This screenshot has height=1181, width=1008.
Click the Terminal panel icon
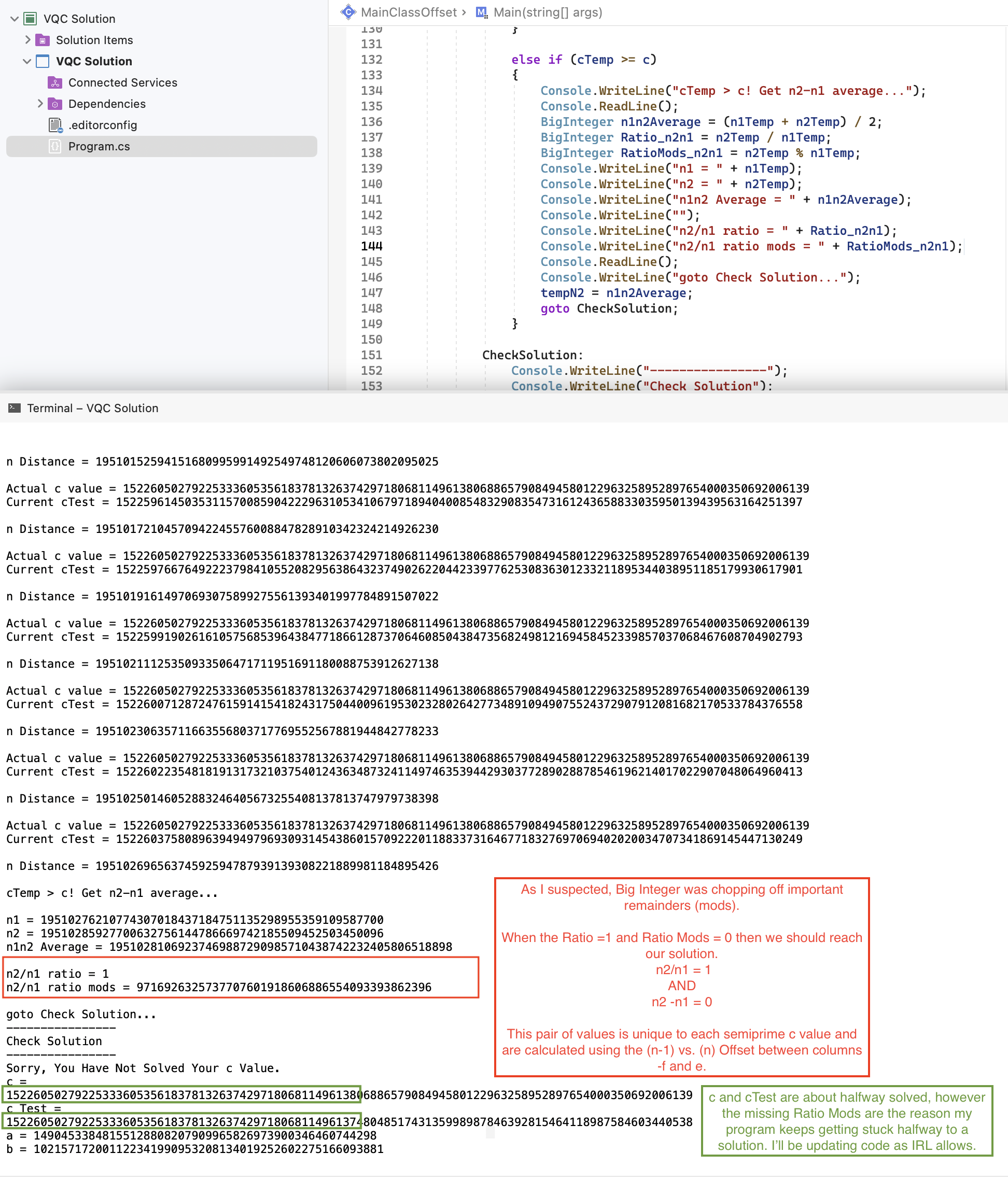[14, 408]
